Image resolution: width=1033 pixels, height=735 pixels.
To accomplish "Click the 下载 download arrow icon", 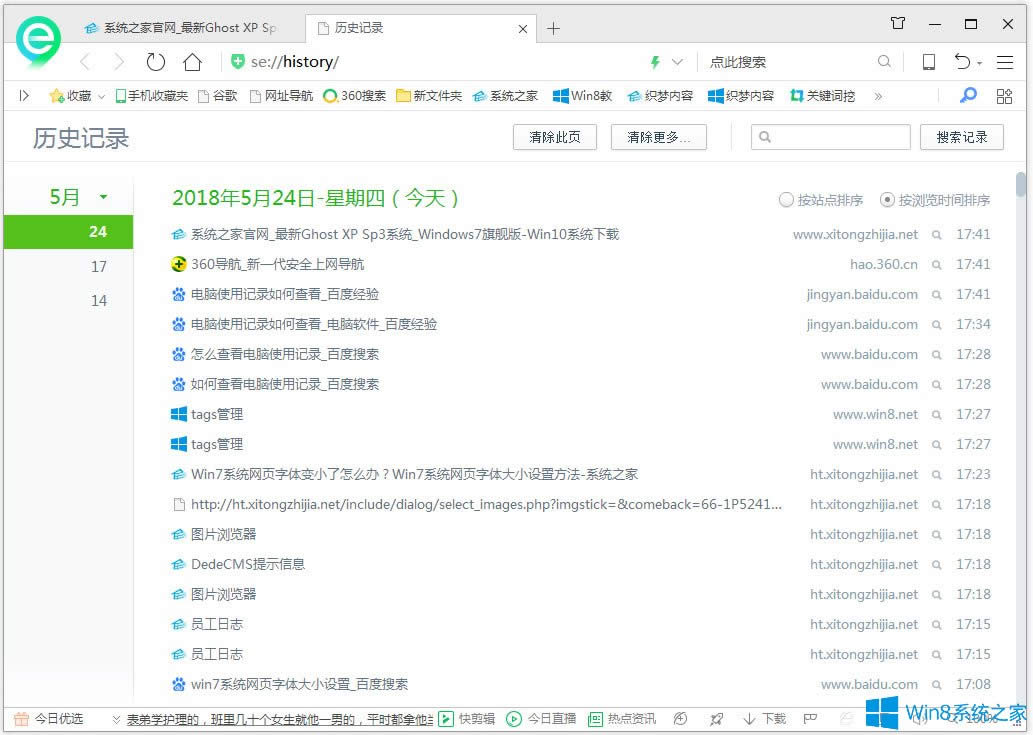I will click(x=750, y=718).
